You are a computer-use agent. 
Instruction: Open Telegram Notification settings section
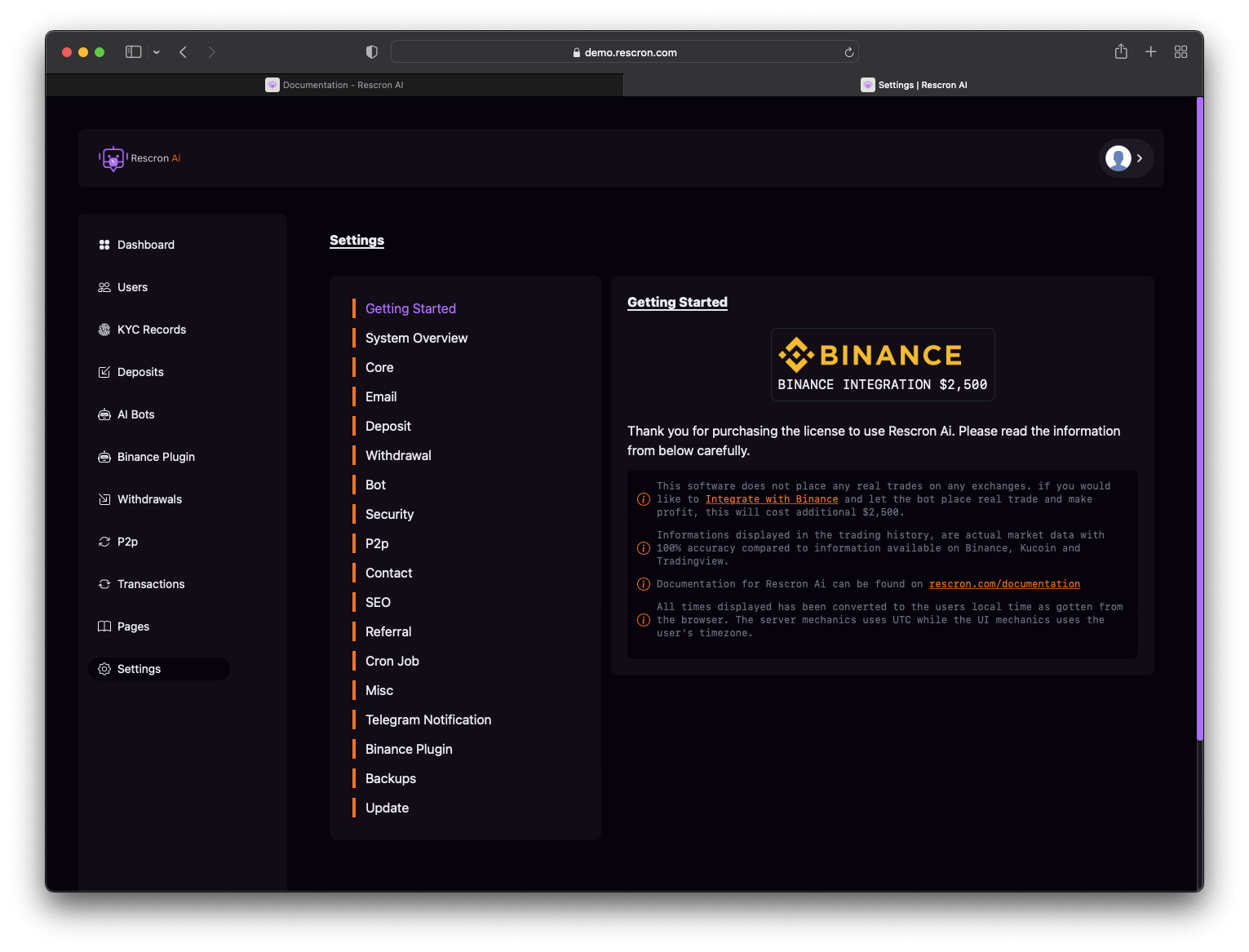[x=427, y=720]
